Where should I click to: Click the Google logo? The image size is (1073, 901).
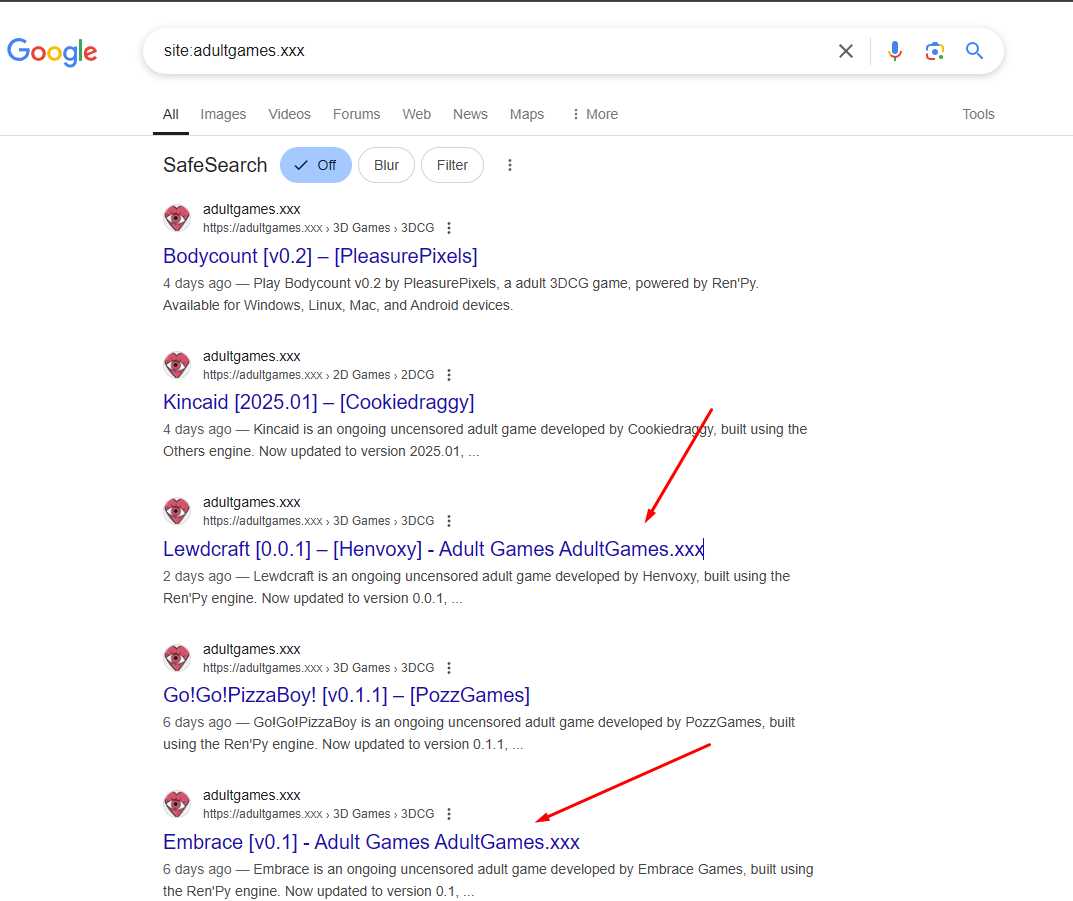[x=52, y=52]
